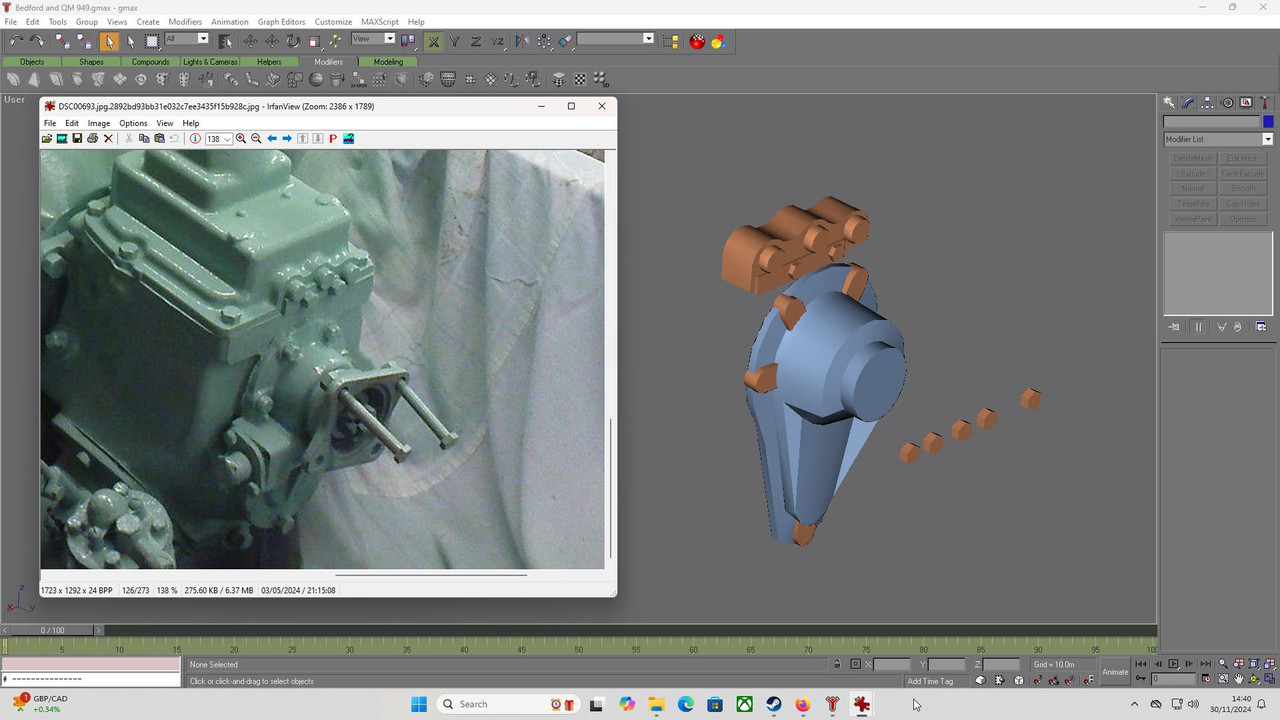Go to next image with blue arrow
The width and height of the screenshot is (1280, 720).
(x=287, y=139)
